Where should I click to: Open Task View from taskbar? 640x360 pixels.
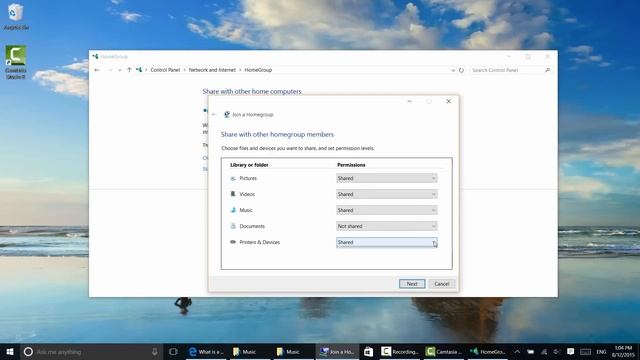173,351
